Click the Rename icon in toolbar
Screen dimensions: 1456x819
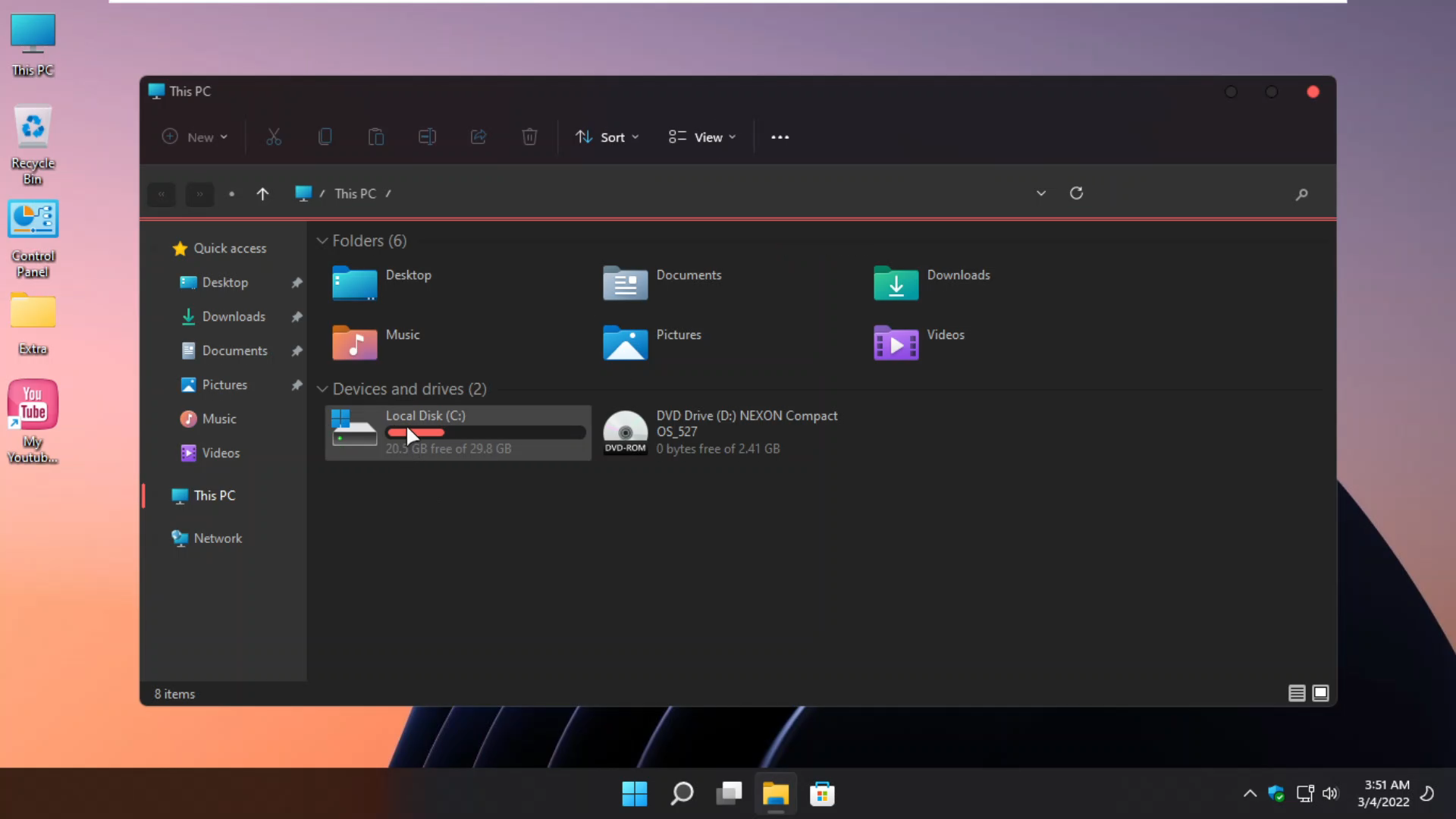(x=427, y=137)
